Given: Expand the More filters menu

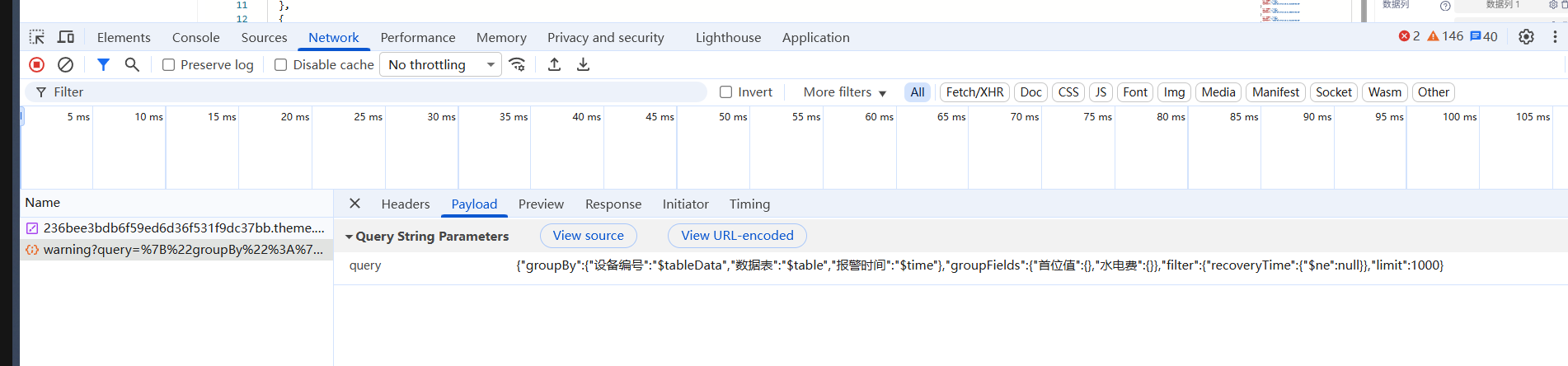Looking at the screenshot, I should [x=844, y=92].
